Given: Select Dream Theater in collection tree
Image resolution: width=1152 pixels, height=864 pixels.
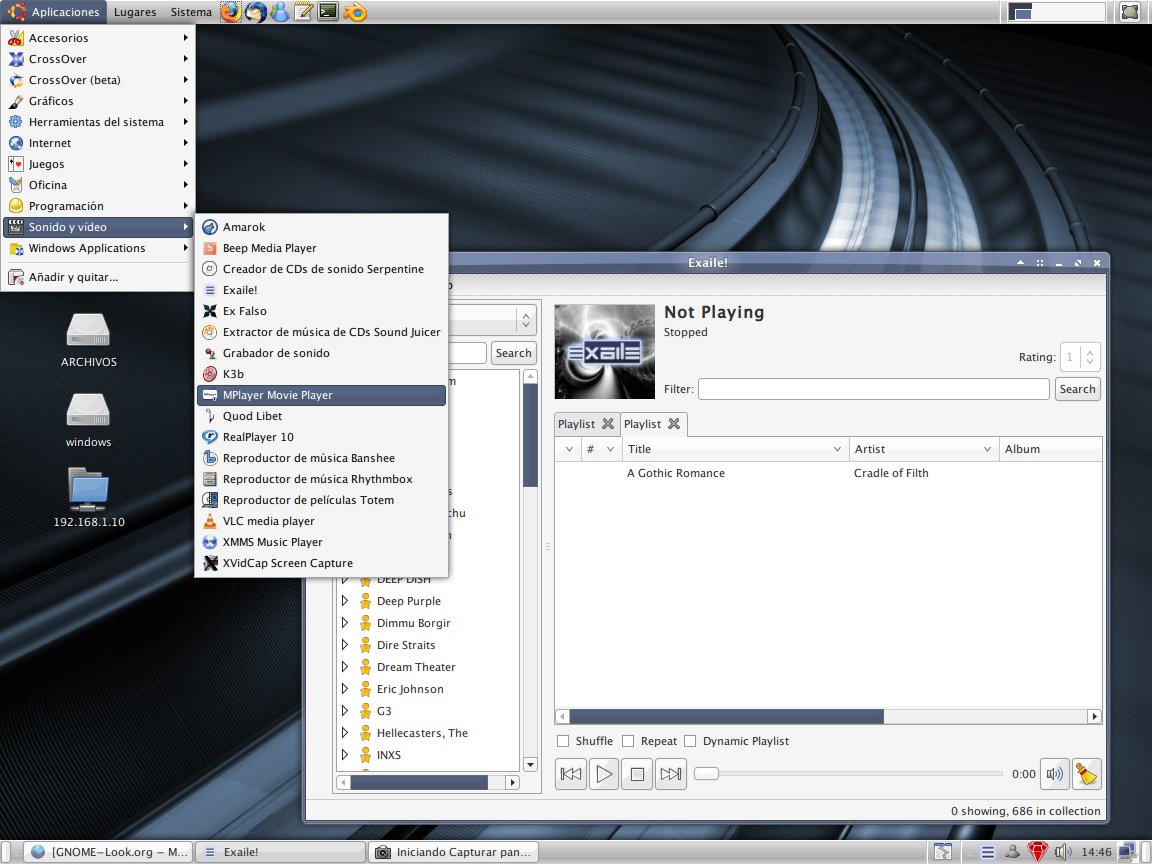Looking at the screenshot, I should coord(416,667).
